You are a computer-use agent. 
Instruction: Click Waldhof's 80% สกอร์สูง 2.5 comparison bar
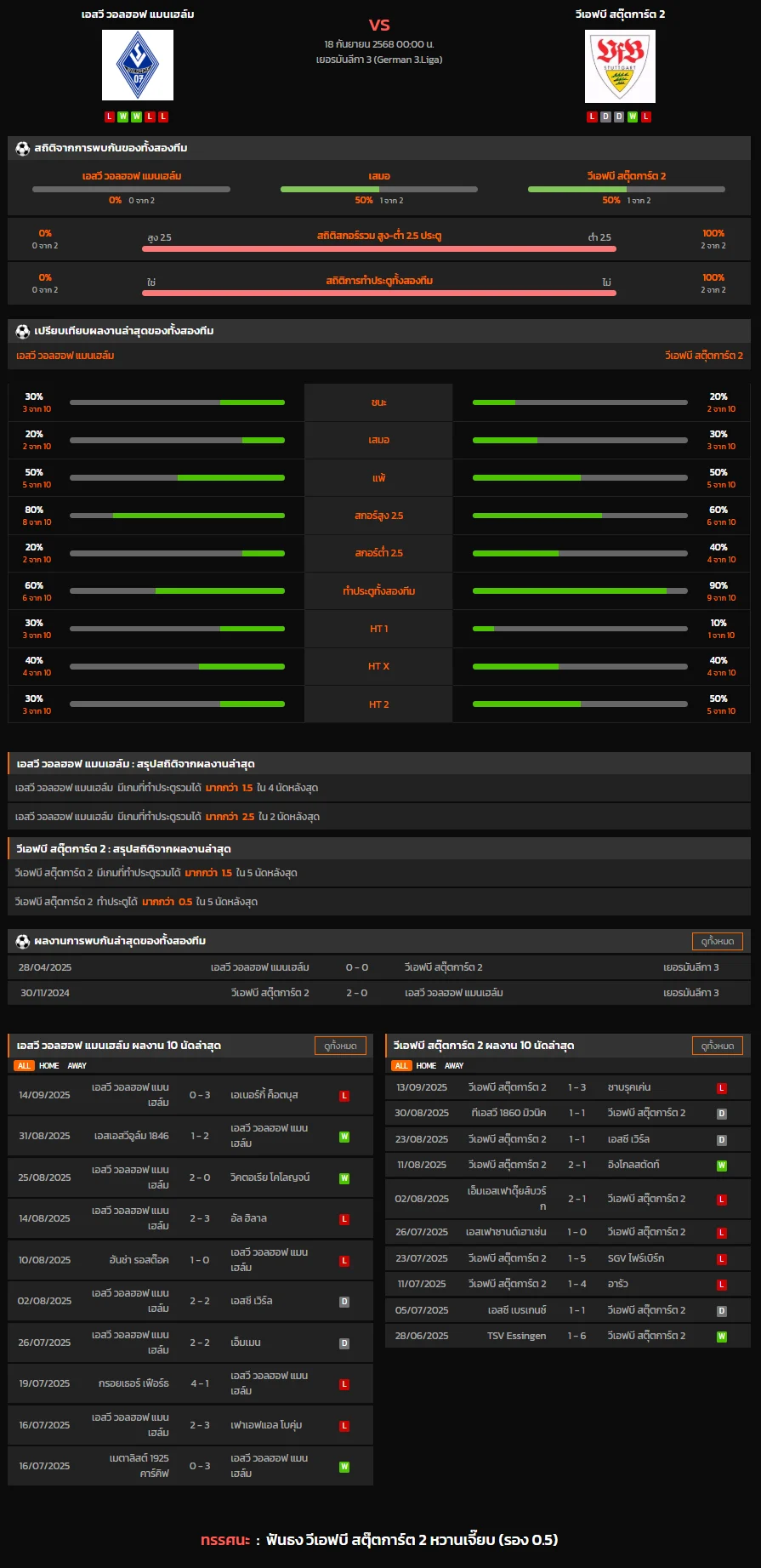click(x=177, y=516)
